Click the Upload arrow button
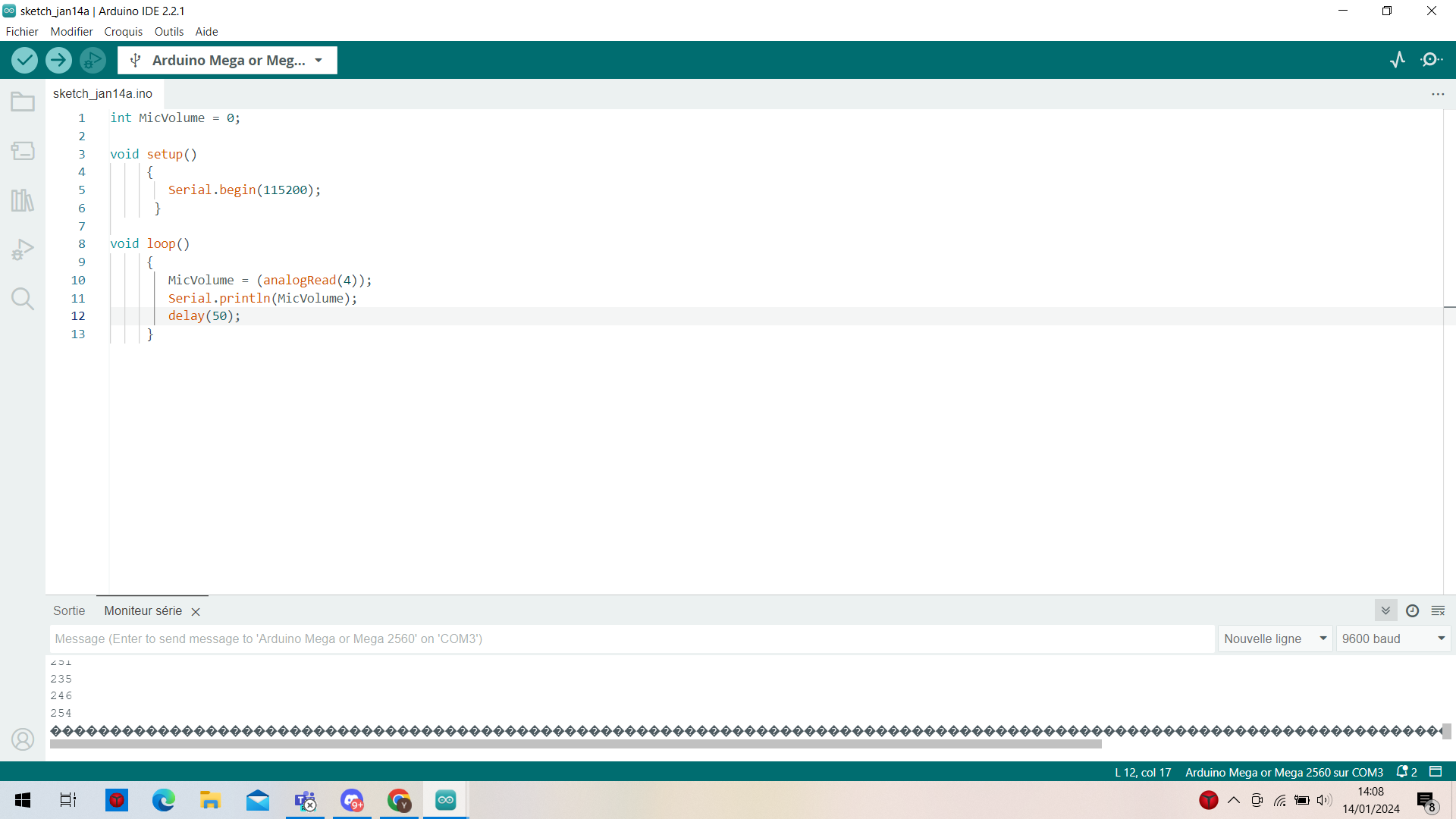Viewport: 1456px width, 819px height. click(x=58, y=60)
